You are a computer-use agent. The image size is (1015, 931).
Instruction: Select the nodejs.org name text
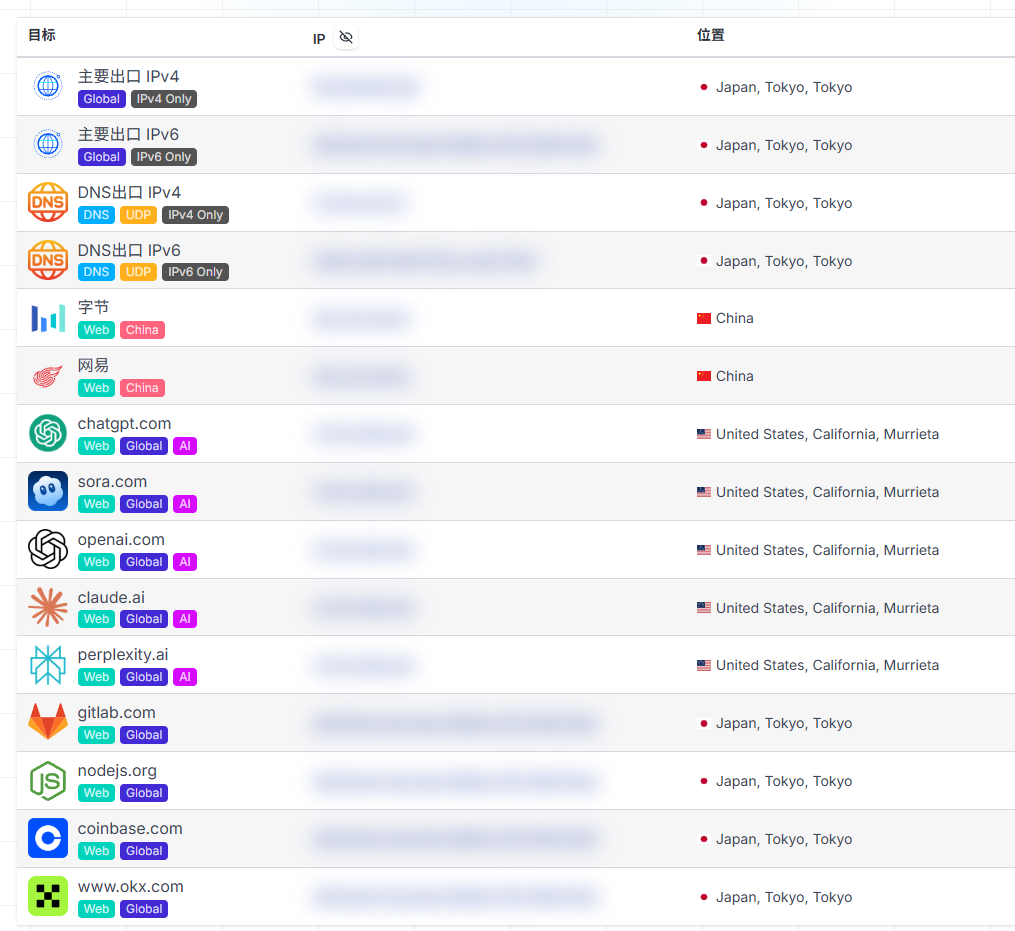click(117, 770)
